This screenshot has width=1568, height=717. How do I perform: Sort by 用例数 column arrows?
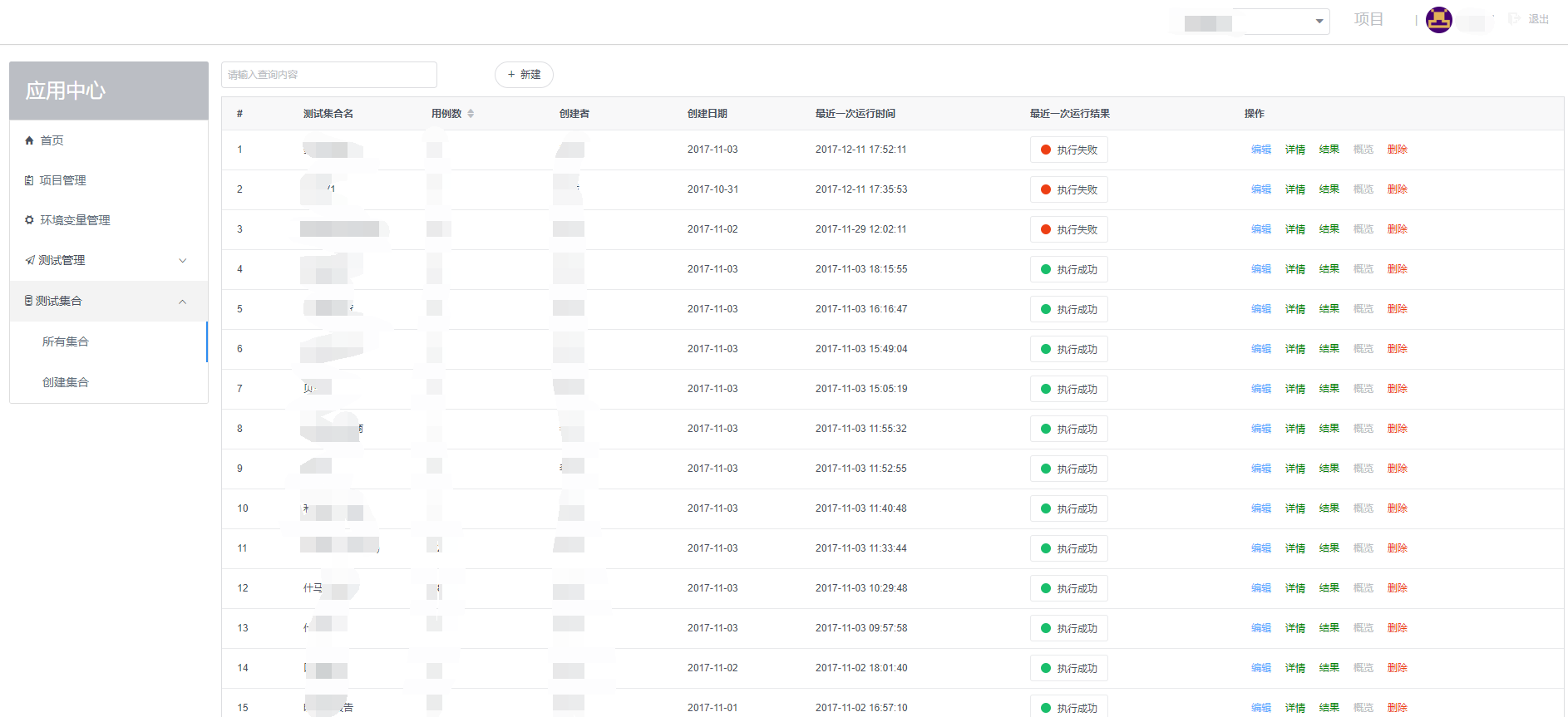(x=471, y=114)
